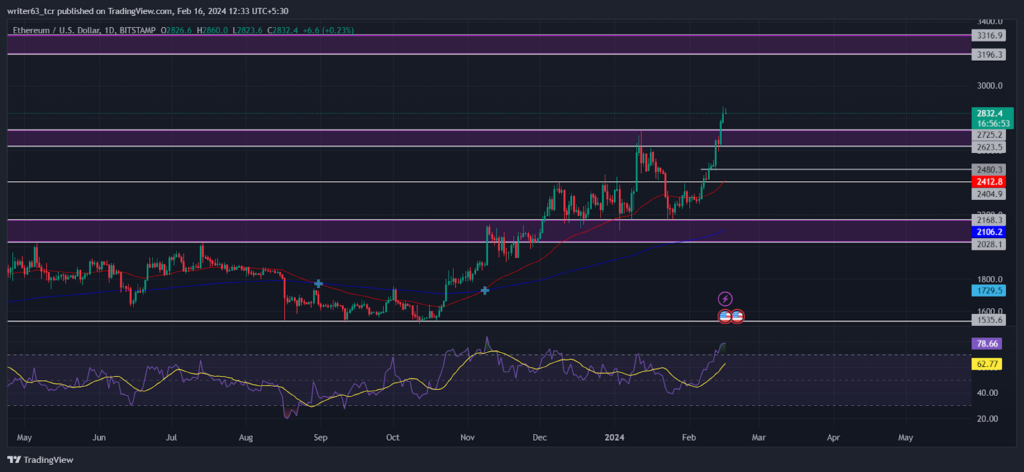The width and height of the screenshot is (1024, 472).
Task: Click the purple RSI value 78.66
Action: tap(987, 343)
